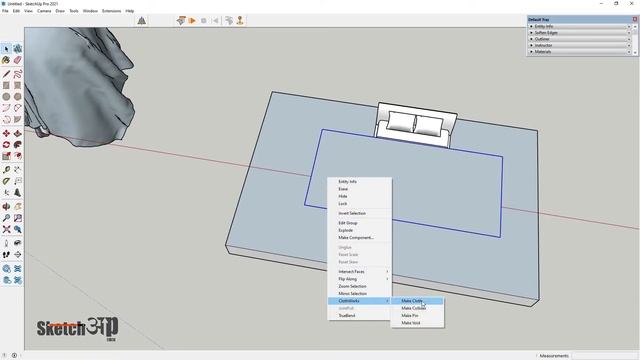Open the Window menu
This screenshot has width=640, height=360.
click(x=90, y=11)
